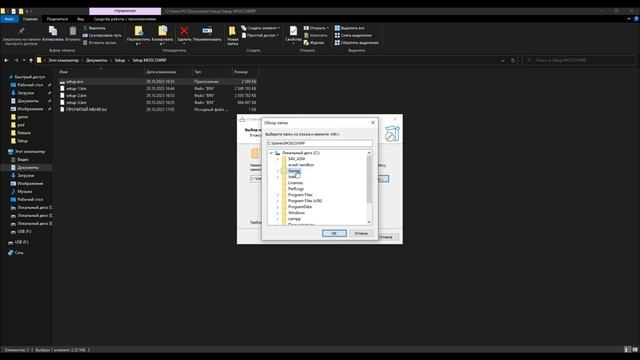This screenshot has width=640, height=360.
Task: Click Cancel (Отмена) in Browse for Folder dialog
Action: [x=361, y=233]
